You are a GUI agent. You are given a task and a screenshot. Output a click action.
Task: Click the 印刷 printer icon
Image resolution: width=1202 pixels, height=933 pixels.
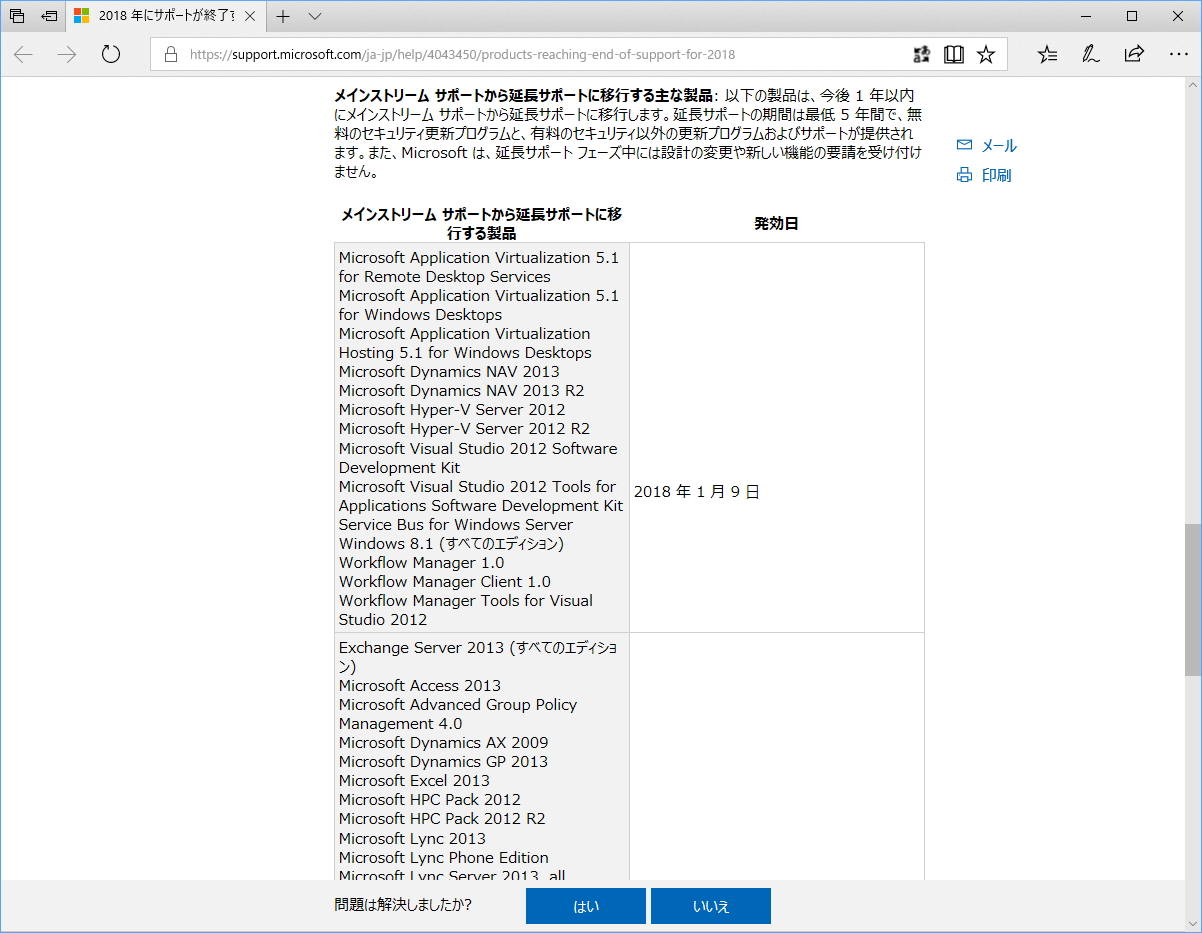pos(963,175)
